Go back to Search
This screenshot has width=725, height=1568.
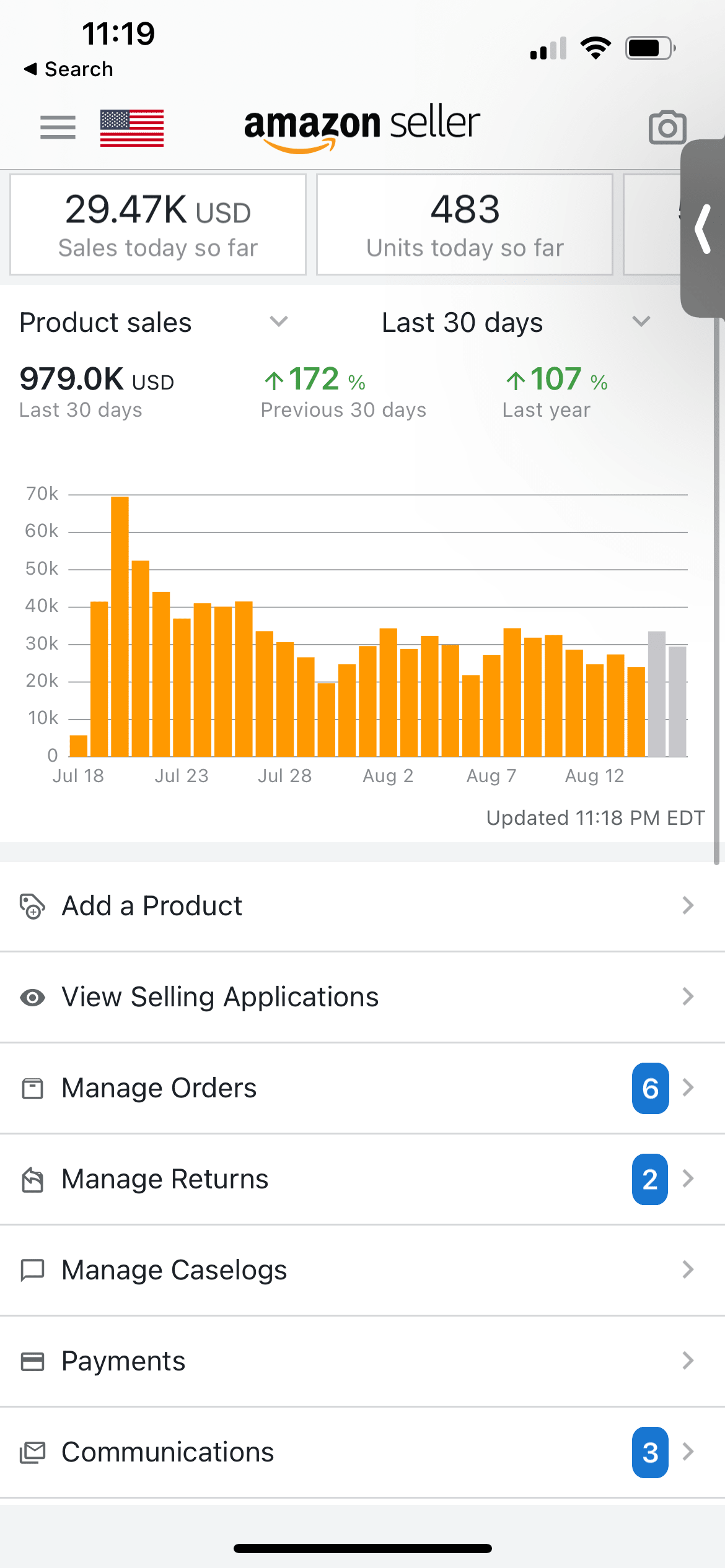[x=68, y=69]
